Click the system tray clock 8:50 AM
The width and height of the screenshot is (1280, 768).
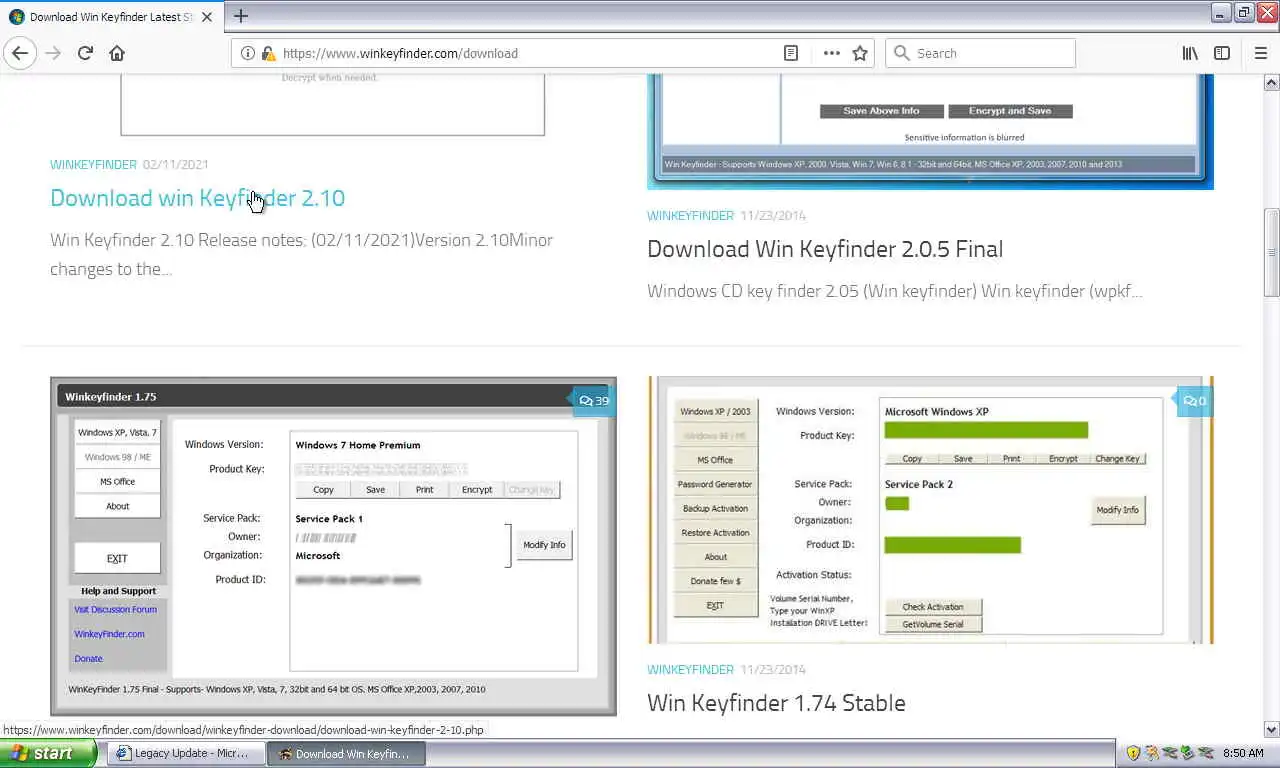1243,753
